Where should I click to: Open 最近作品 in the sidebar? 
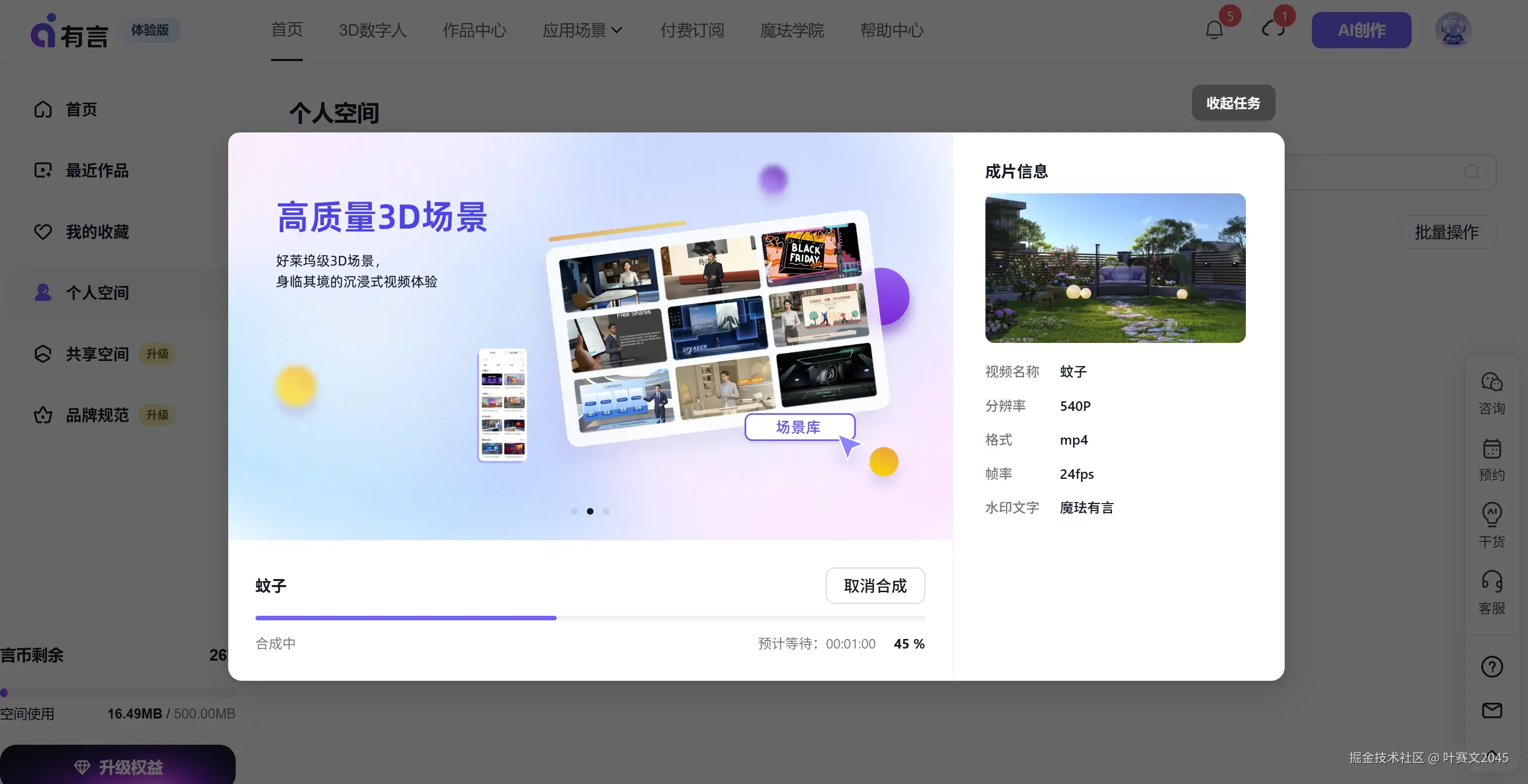pyautogui.click(x=97, y=171)
